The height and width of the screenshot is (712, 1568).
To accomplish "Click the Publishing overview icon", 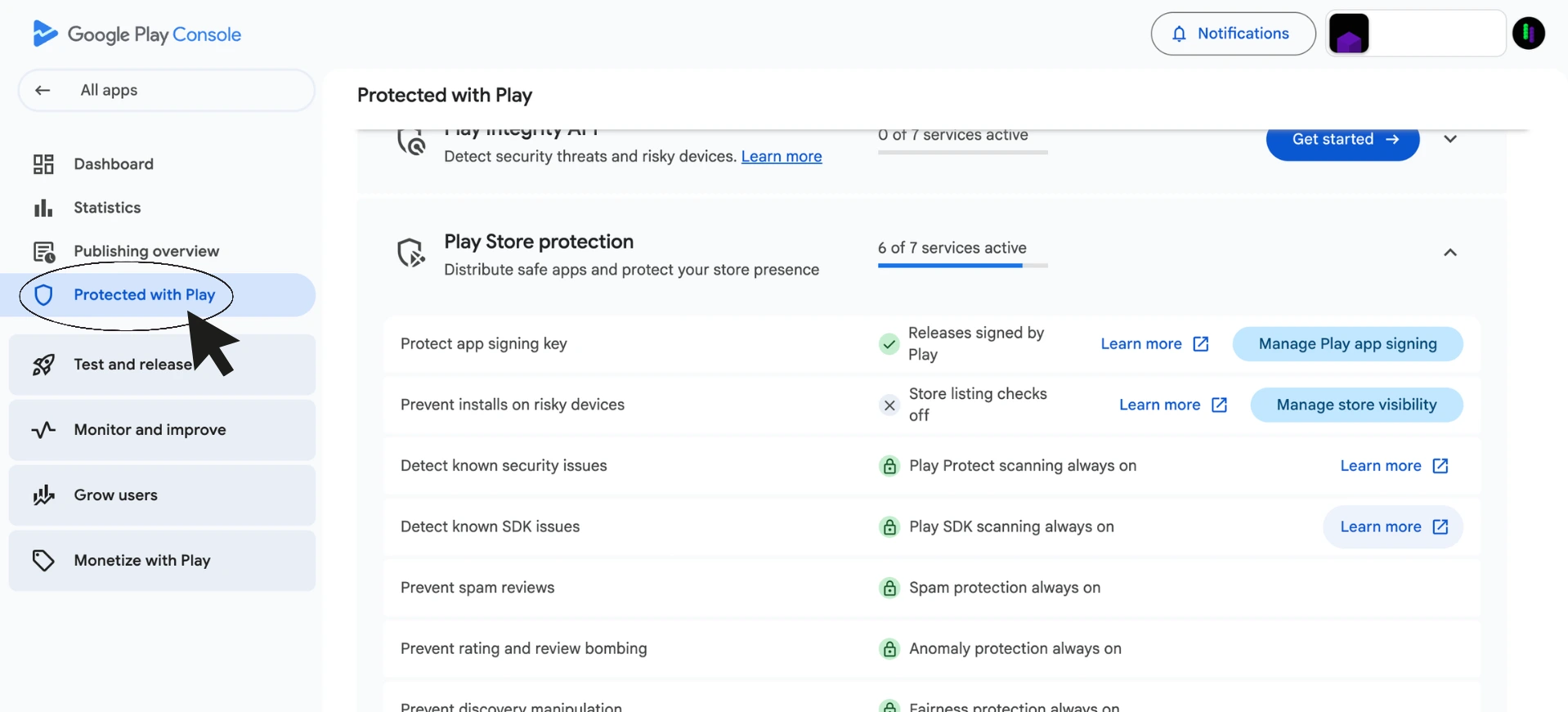I will (43, 252).
